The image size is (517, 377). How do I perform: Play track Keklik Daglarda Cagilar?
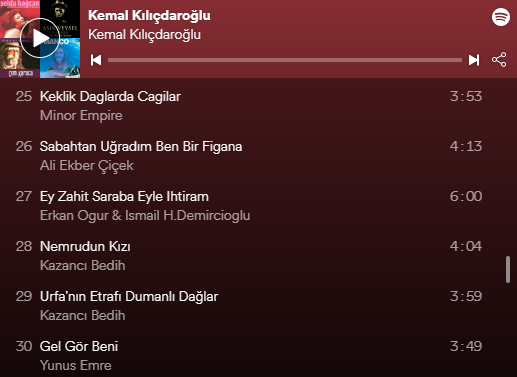click(x=248, y=106)
